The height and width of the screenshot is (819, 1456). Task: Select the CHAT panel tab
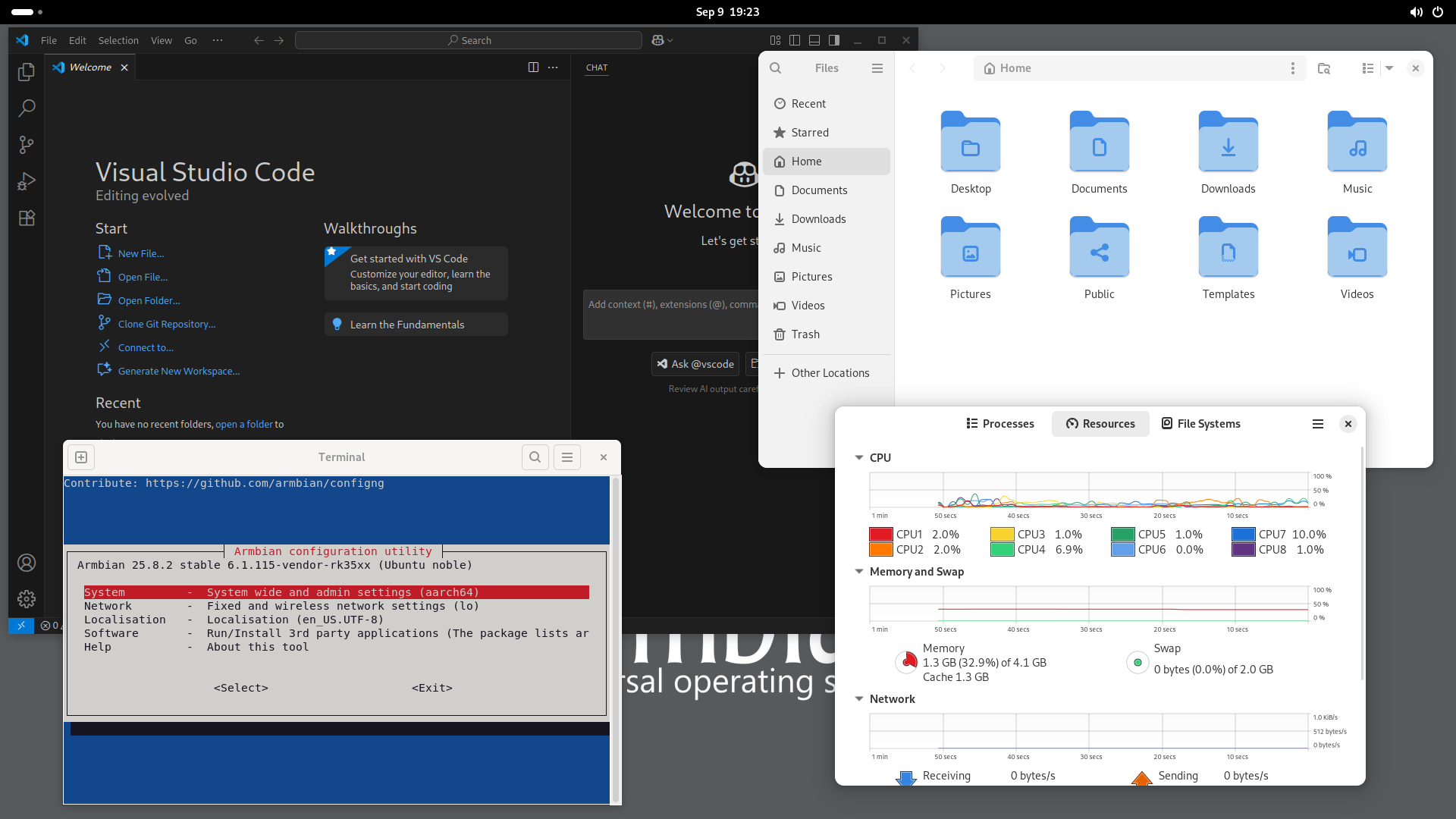click(597, 67)
